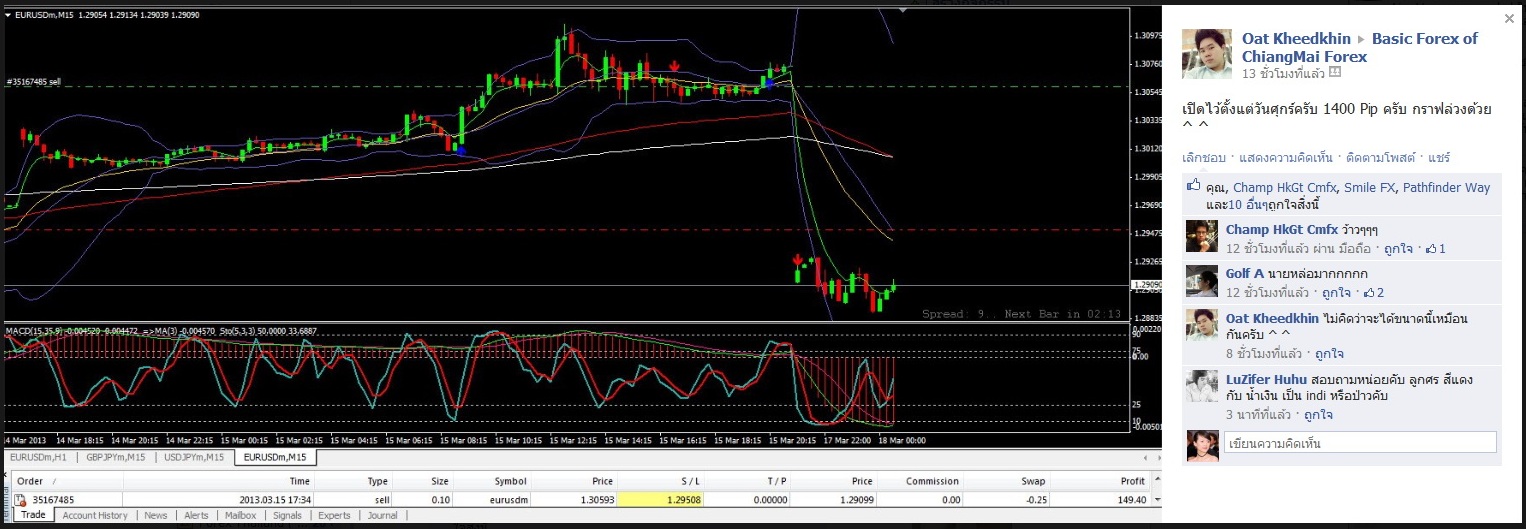Open Champ HkGt Cmfx commenter avatar

pos(1202,236)
